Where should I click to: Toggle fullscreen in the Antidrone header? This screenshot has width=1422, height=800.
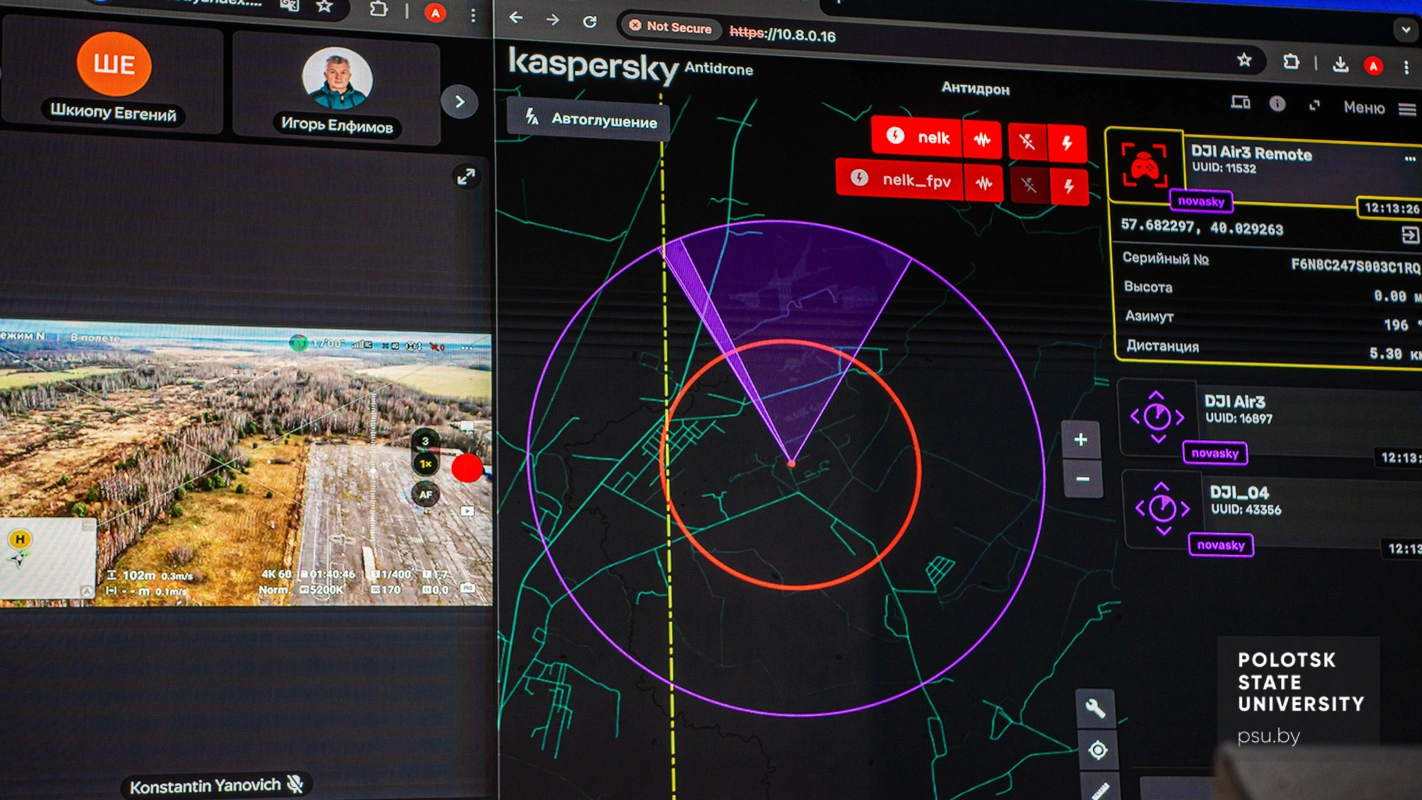[x=1314, y=106]
